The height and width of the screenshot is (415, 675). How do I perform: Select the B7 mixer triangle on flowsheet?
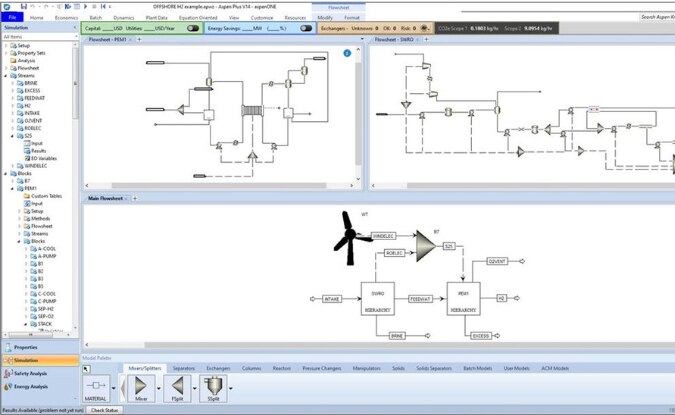pos(427,240)
